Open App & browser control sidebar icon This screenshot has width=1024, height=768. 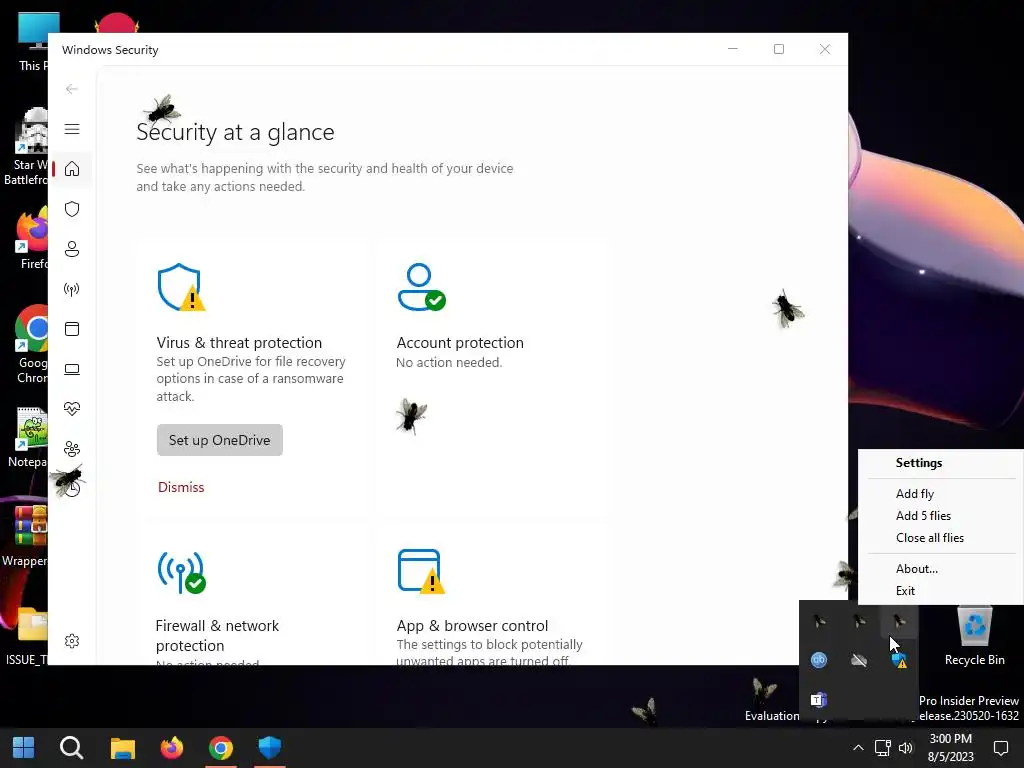(x=72, y=329)
